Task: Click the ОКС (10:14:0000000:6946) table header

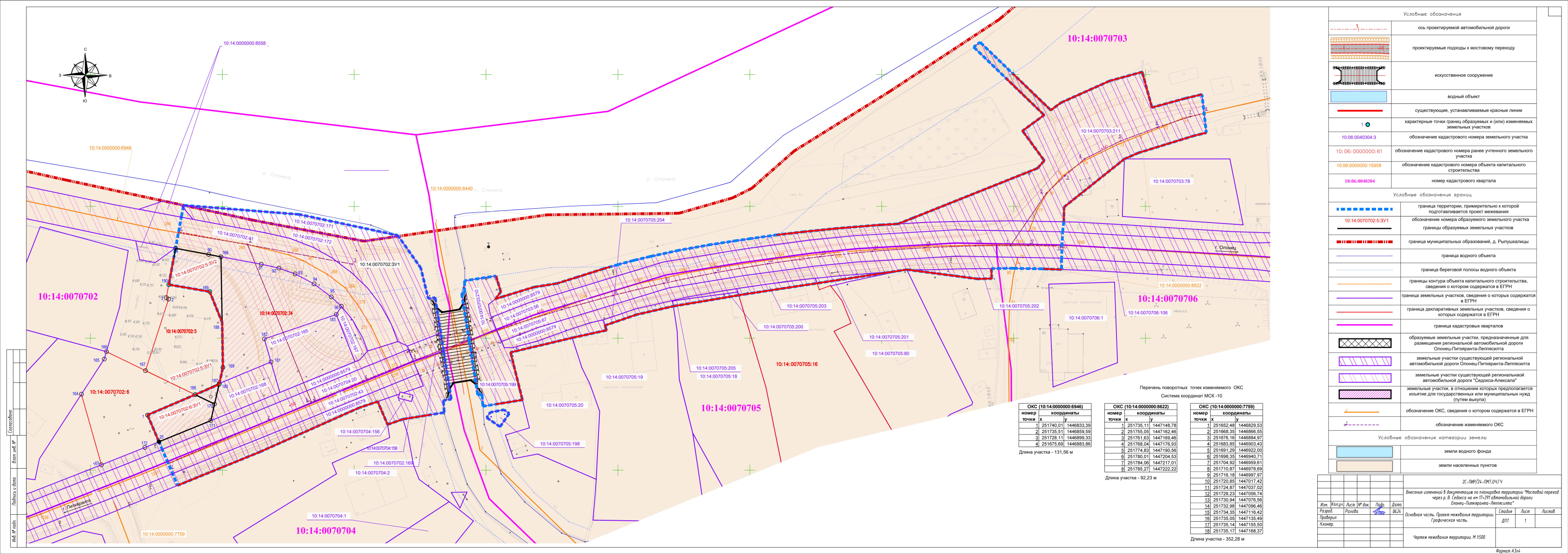Action: click(1055, 407)
